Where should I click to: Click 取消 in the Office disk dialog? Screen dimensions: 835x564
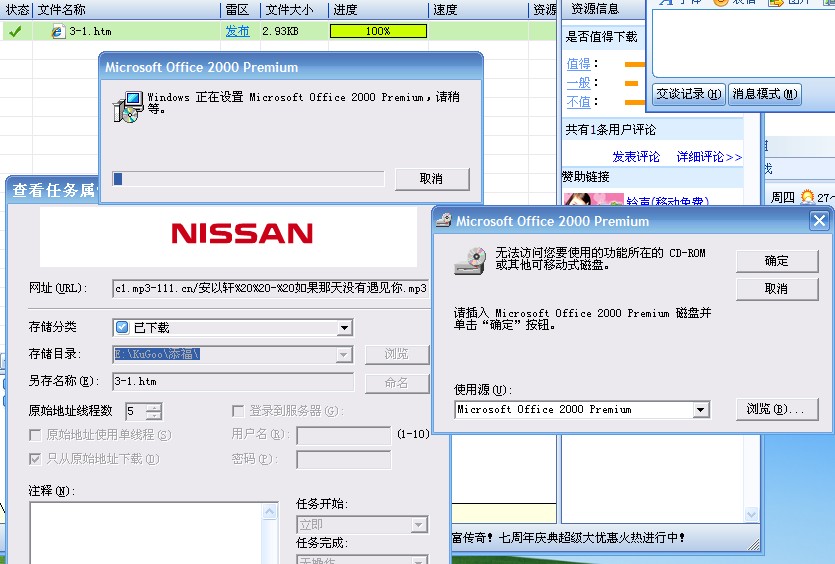point(777,289)
